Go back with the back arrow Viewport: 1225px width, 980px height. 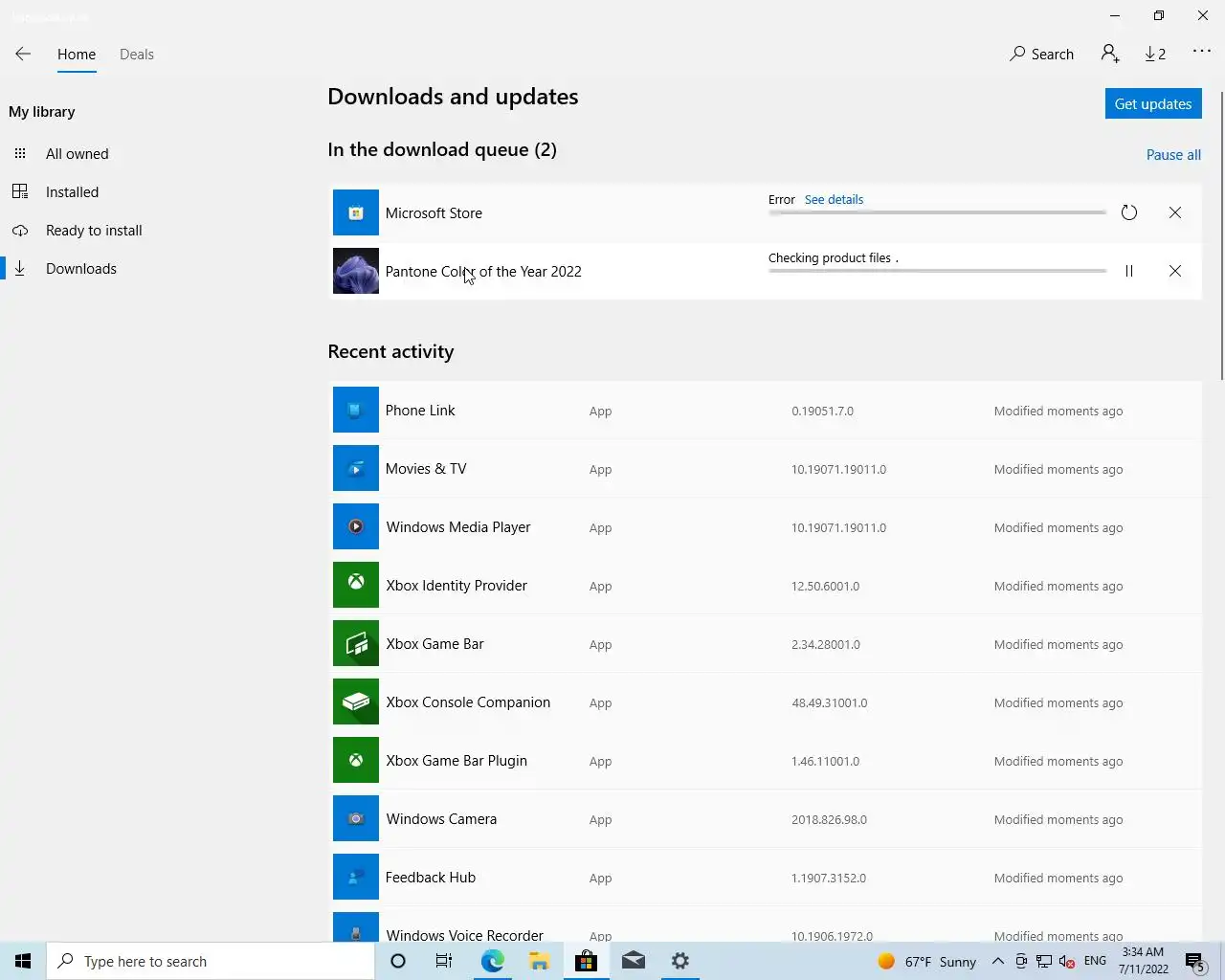coord(23,55)
